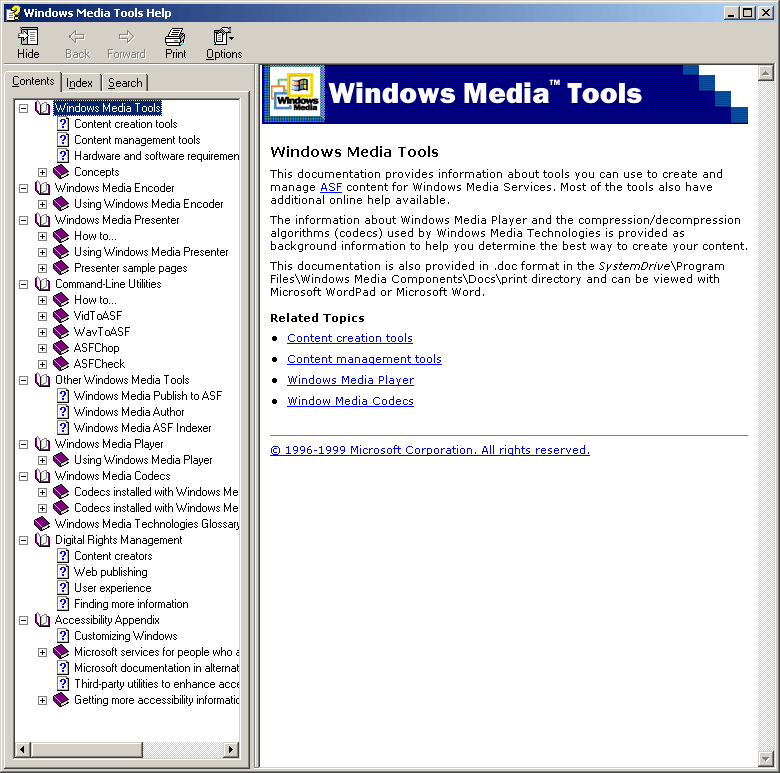780x773 pixels.
Task: Collapse the Windows Media Player node
Action: coord(23,444)
